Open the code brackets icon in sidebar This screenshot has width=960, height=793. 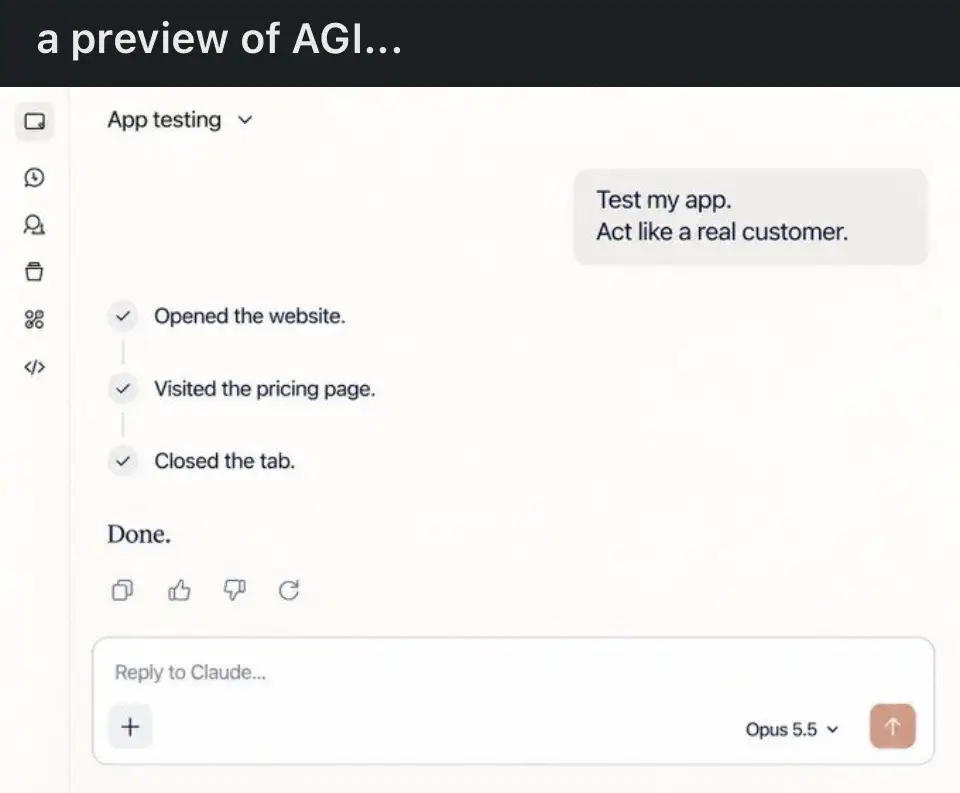34,367
